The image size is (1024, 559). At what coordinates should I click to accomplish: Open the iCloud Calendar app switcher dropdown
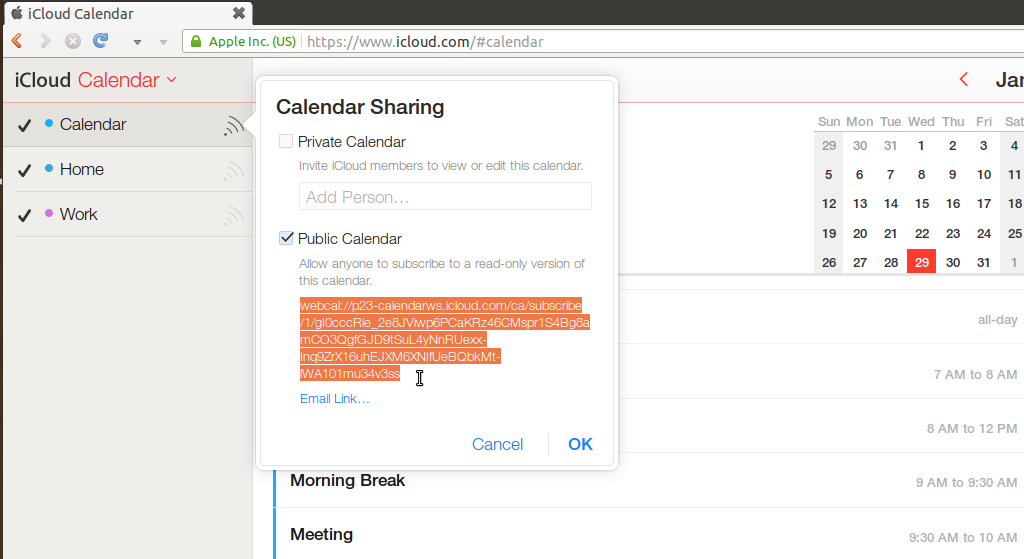(x=171, y=80)
